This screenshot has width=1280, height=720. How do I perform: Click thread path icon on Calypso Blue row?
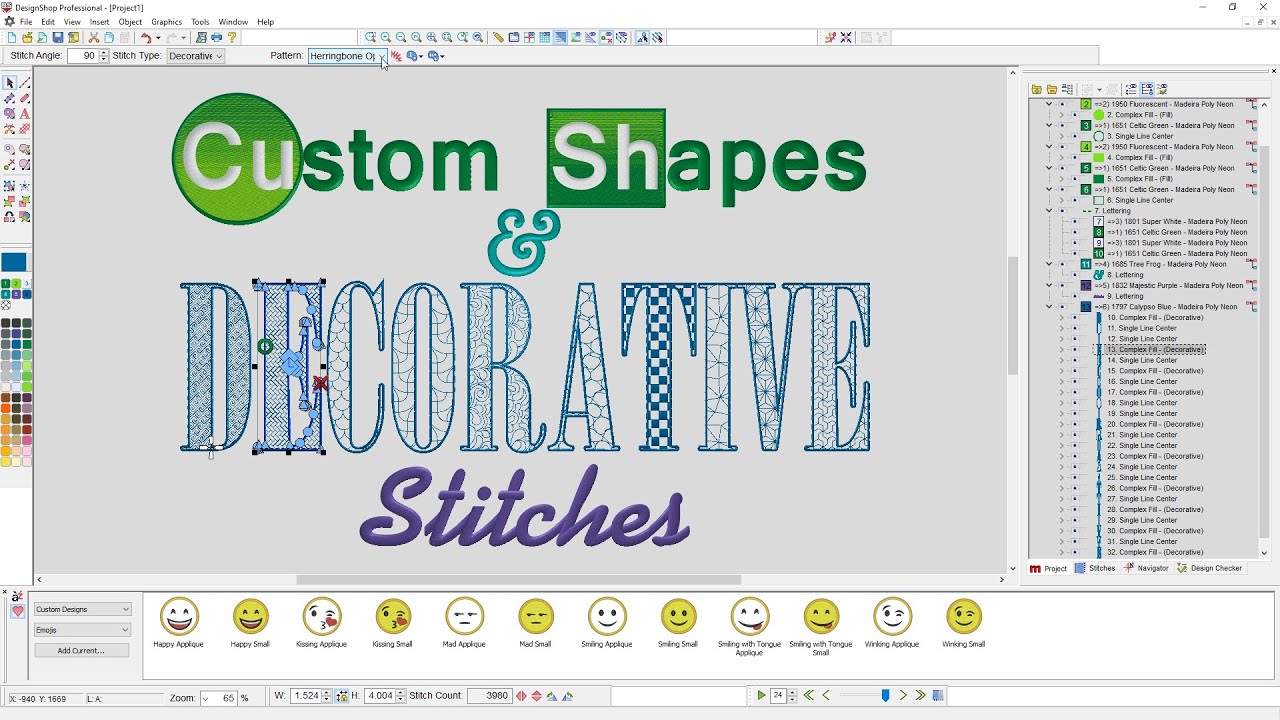click(1251, 307)
